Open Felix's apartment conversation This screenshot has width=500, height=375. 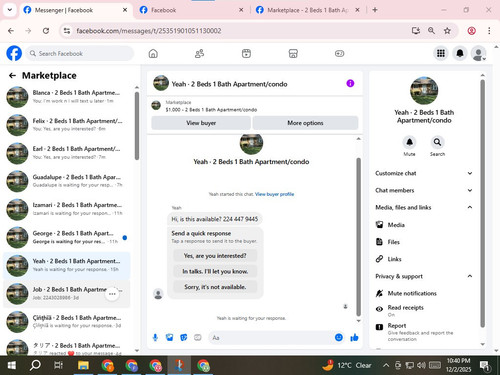(67, 125)
